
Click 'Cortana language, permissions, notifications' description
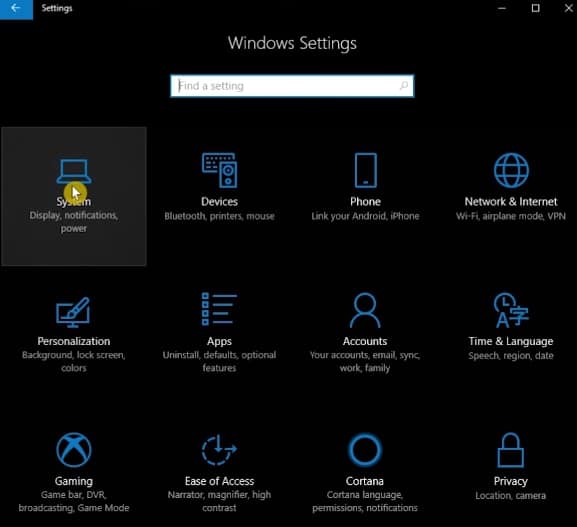365,501
